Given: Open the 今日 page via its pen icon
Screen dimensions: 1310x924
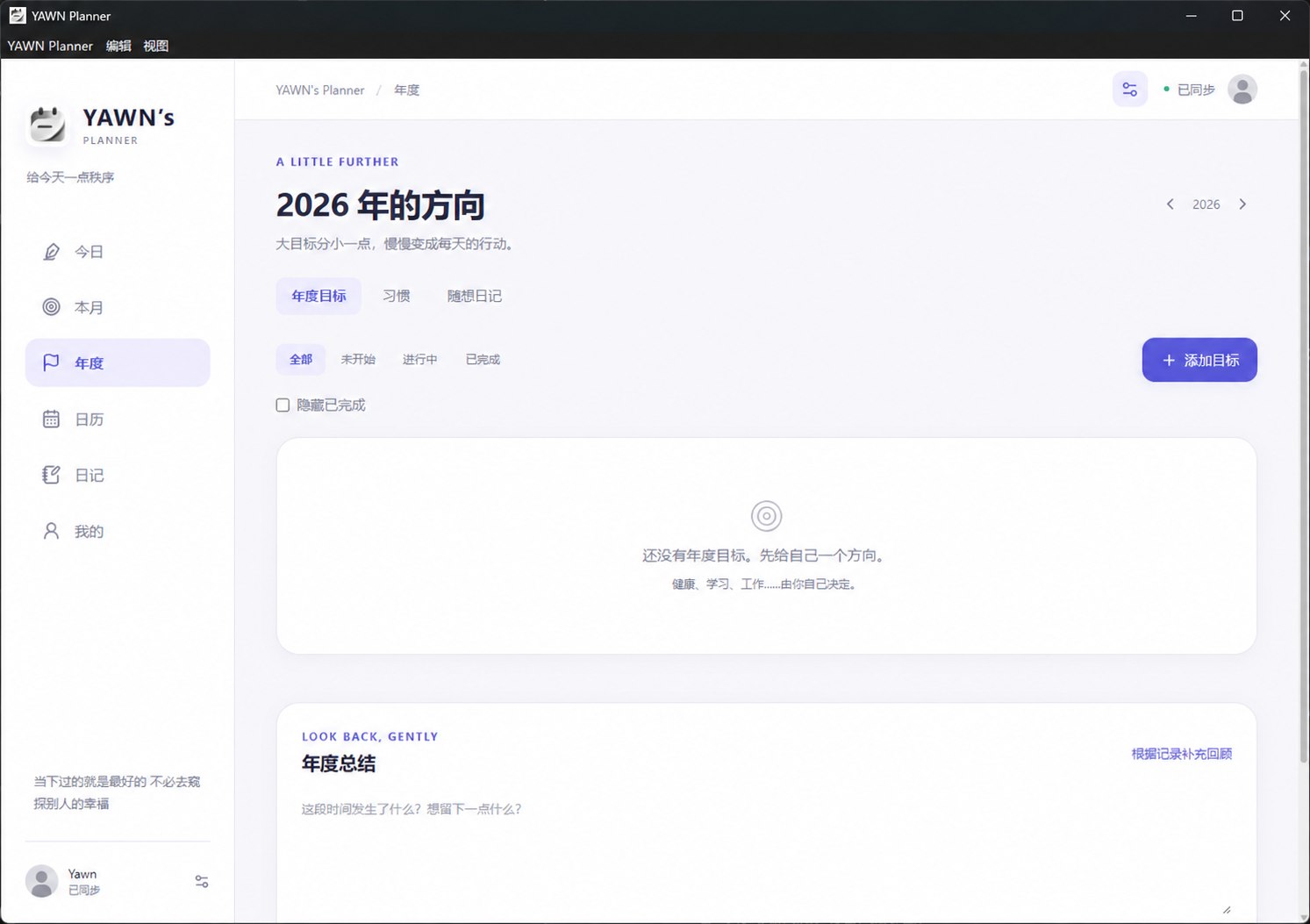Looking at the screenshot, I should pyautogui.click(x=52, y=252).
